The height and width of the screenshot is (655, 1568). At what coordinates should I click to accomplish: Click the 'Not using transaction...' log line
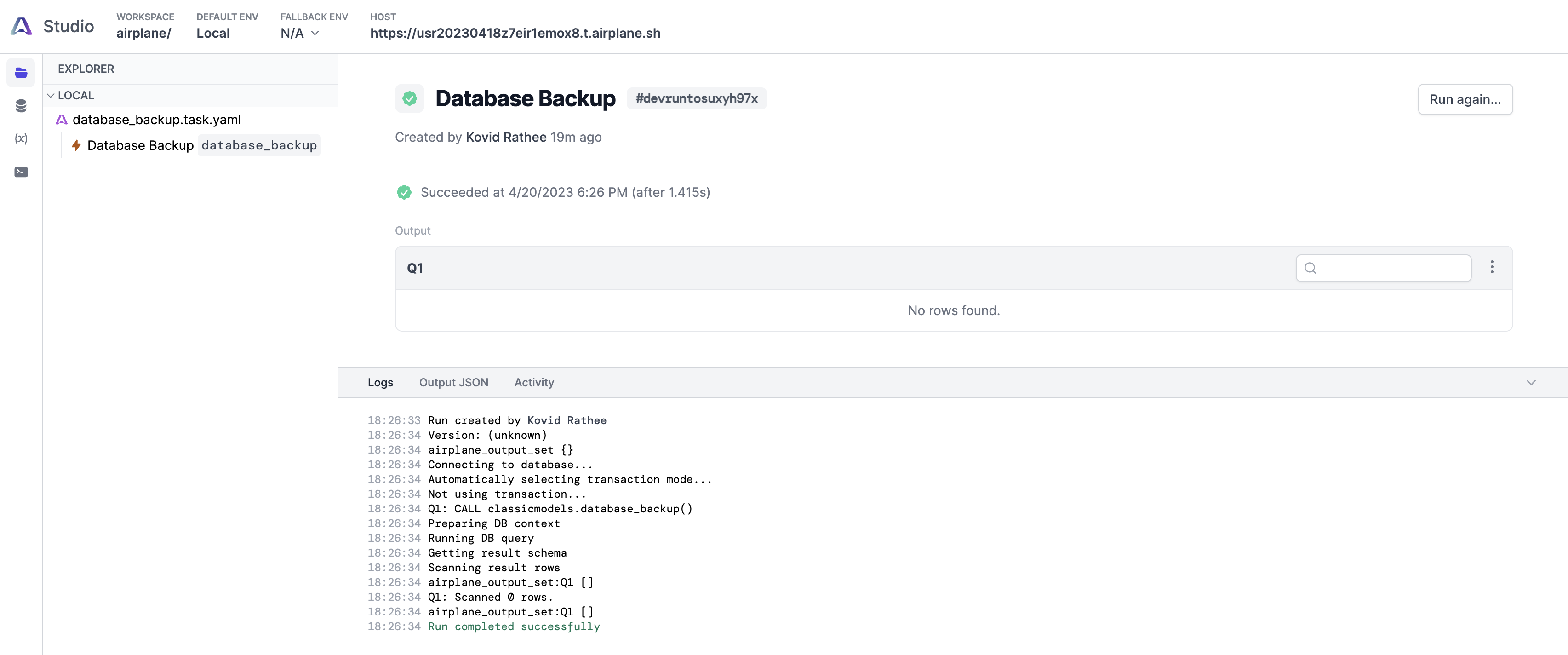coord(507,494)
